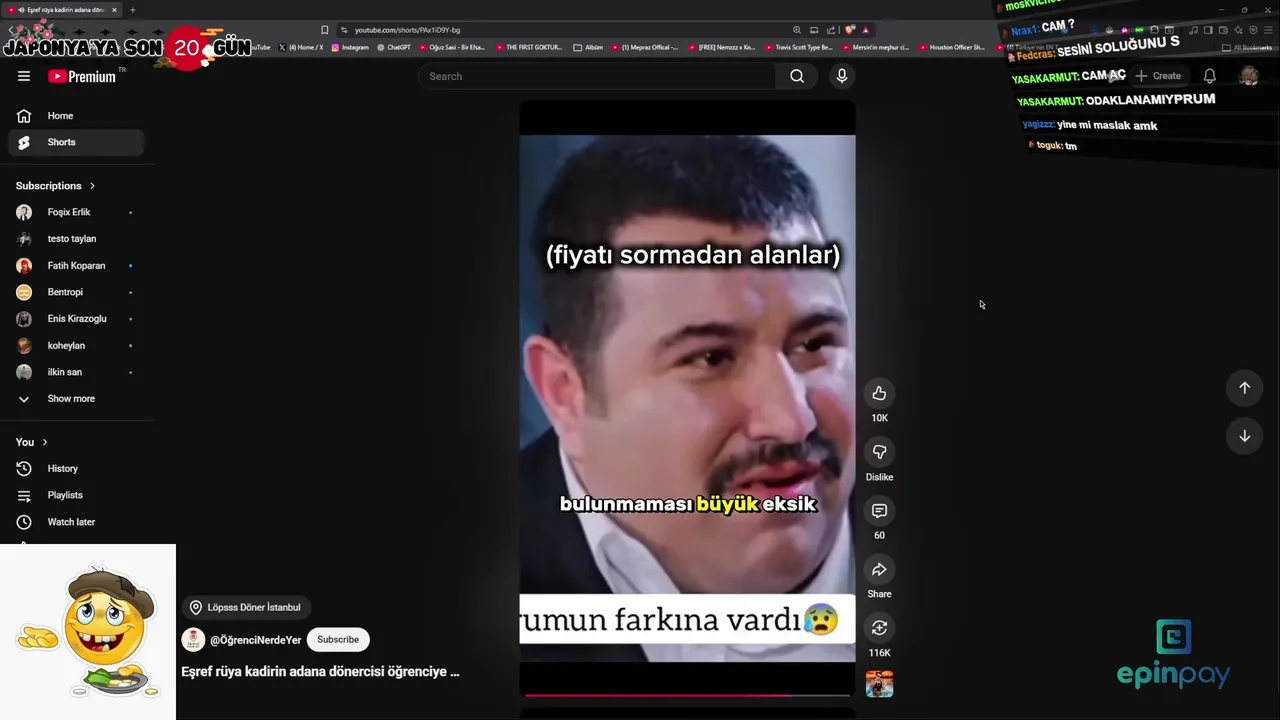1280x720 pixels.
Task: Open the zoom magnifier in the address bar
Action: point(797,30)
